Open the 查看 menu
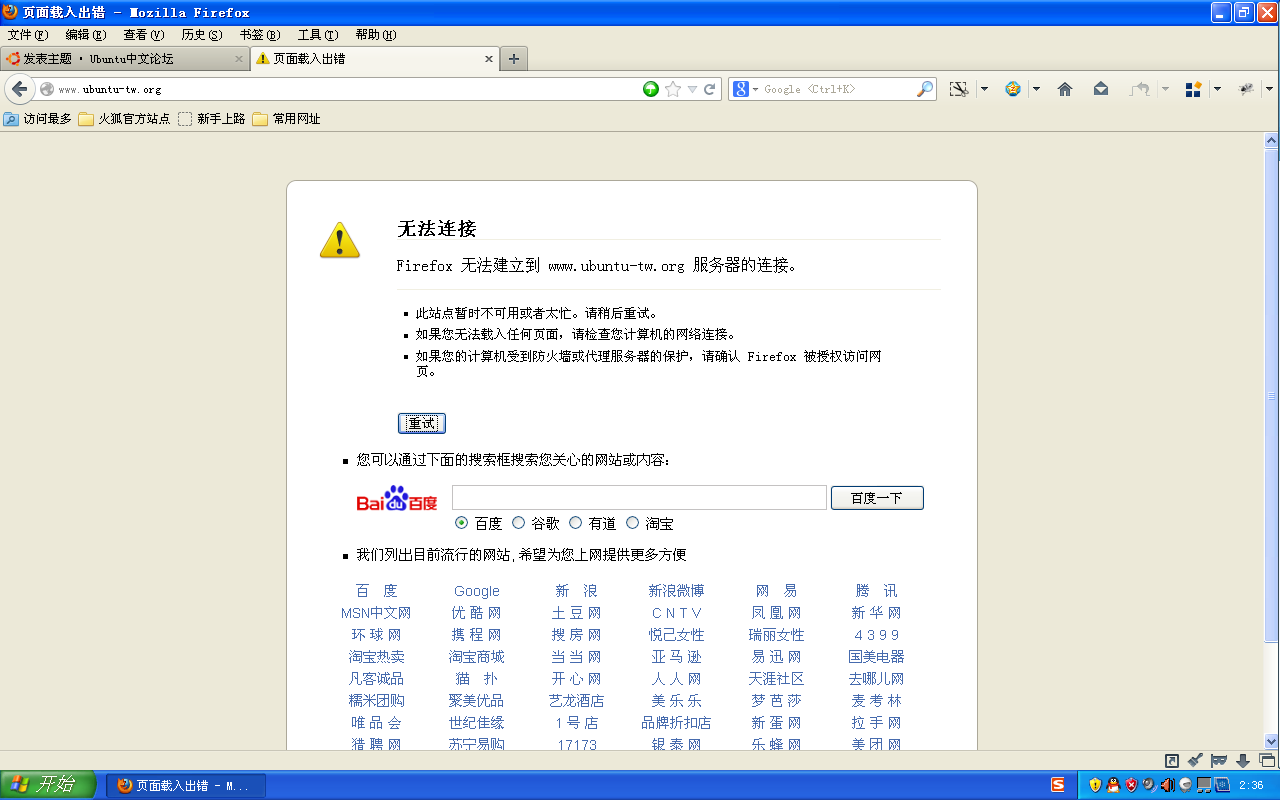The image size is (1280, 800). point(143,35)
